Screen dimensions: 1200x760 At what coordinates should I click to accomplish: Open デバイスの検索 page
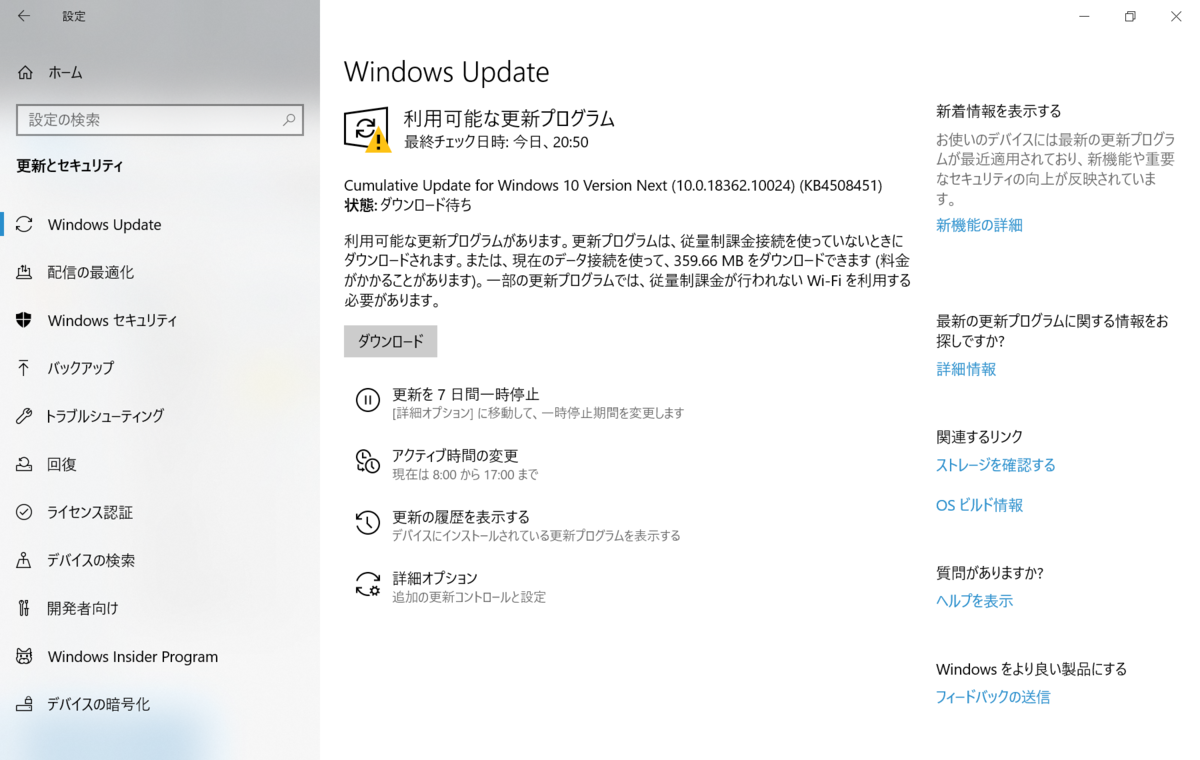click(x=91, y=560)
